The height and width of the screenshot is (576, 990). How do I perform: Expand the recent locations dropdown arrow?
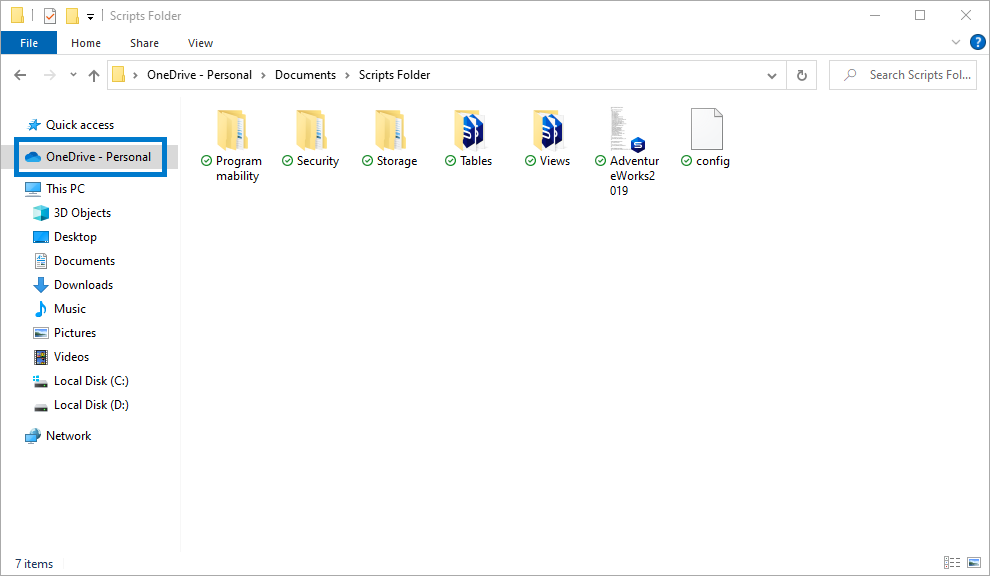click(x=73, y=75)
